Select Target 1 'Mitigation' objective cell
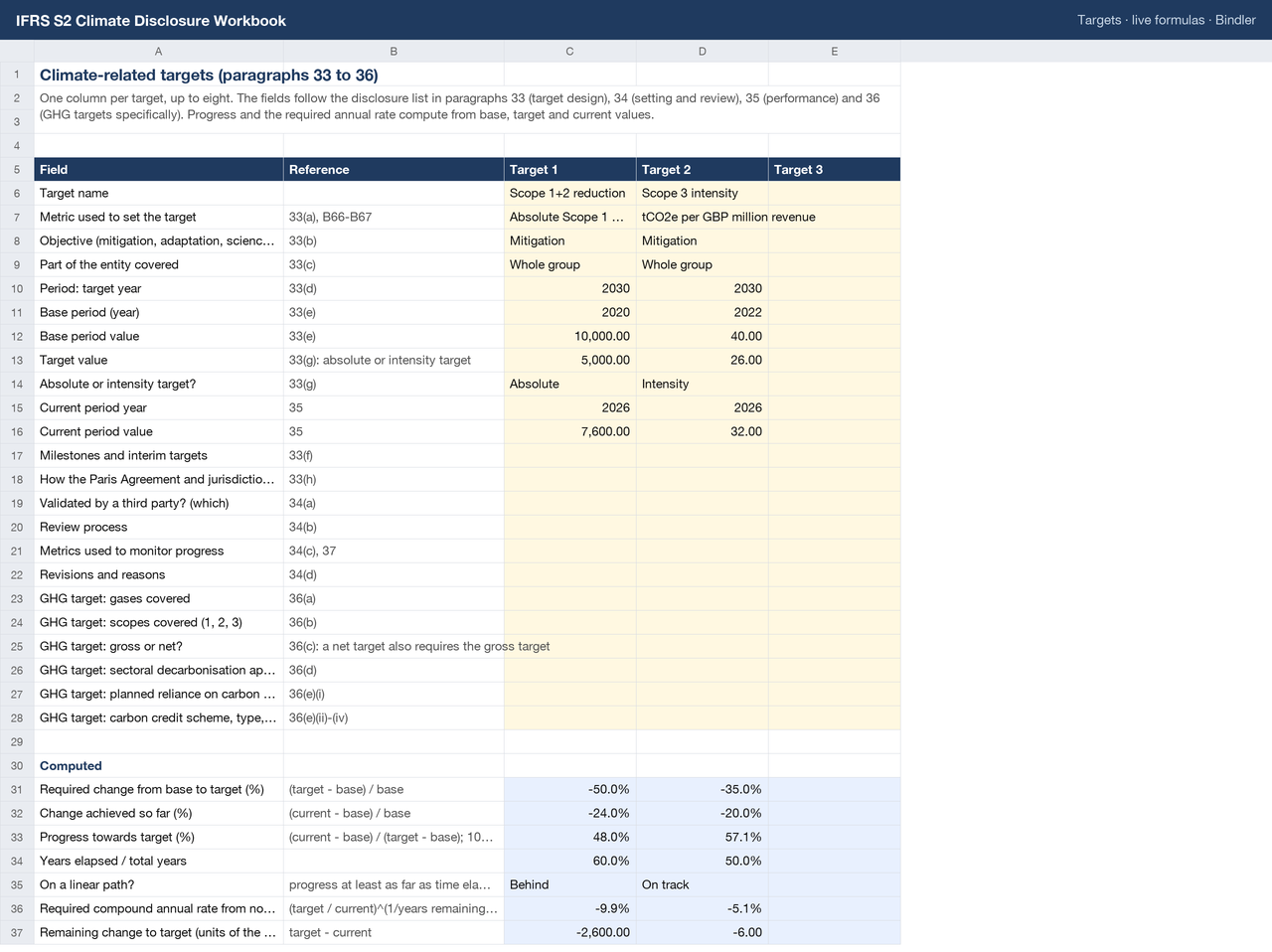Screen dimensions: 1272x952 pyautogui.click(x=569, y=241)
